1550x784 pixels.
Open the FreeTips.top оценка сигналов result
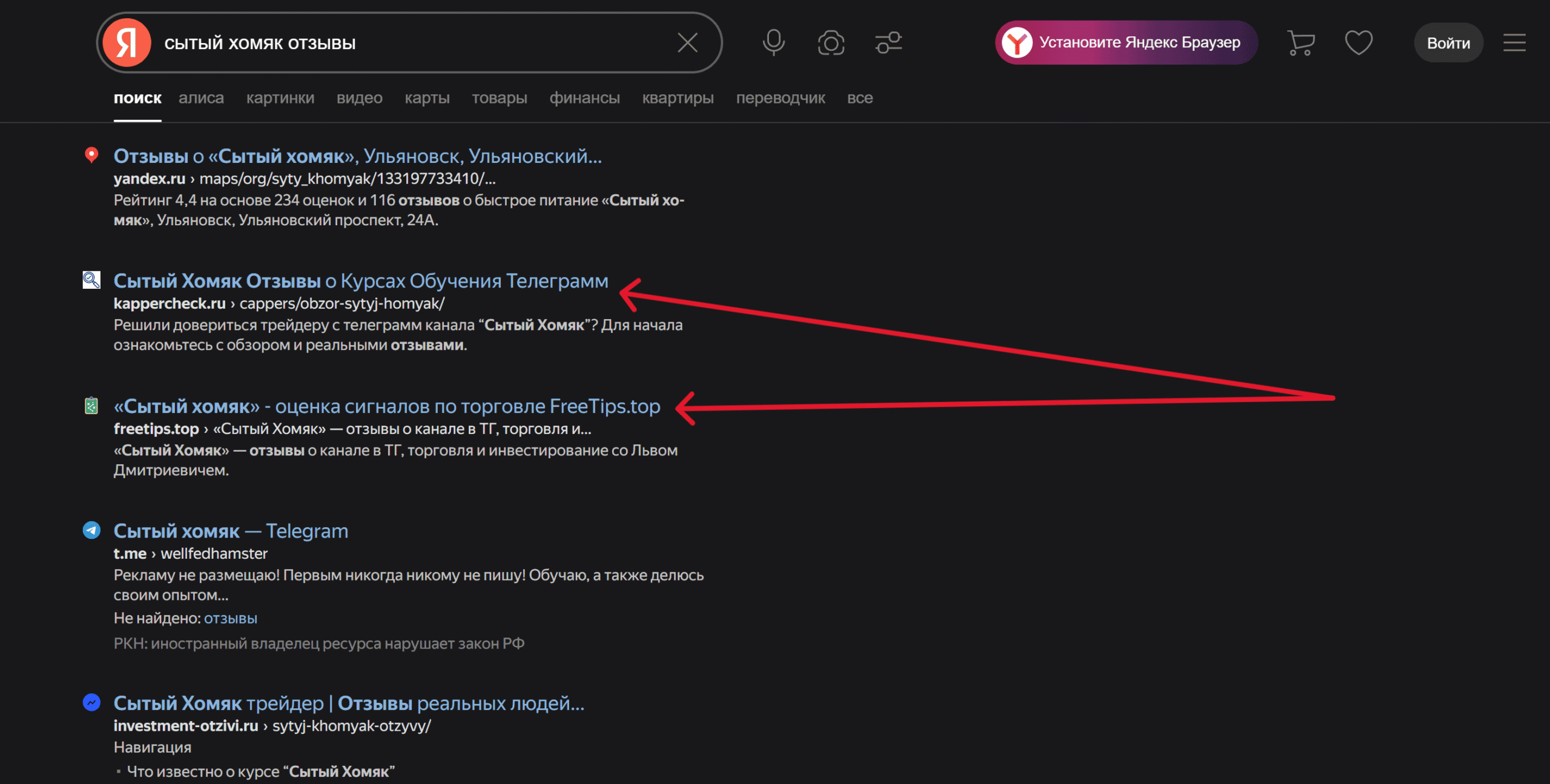coord(387,406)
